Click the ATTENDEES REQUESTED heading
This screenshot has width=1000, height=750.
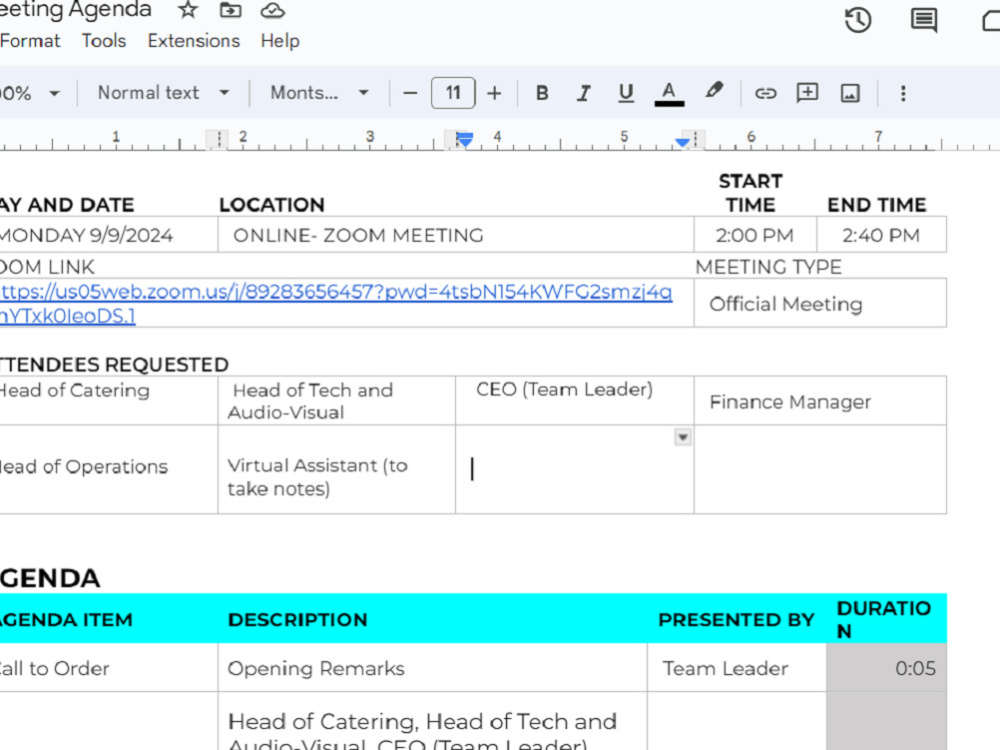[114, 364]
